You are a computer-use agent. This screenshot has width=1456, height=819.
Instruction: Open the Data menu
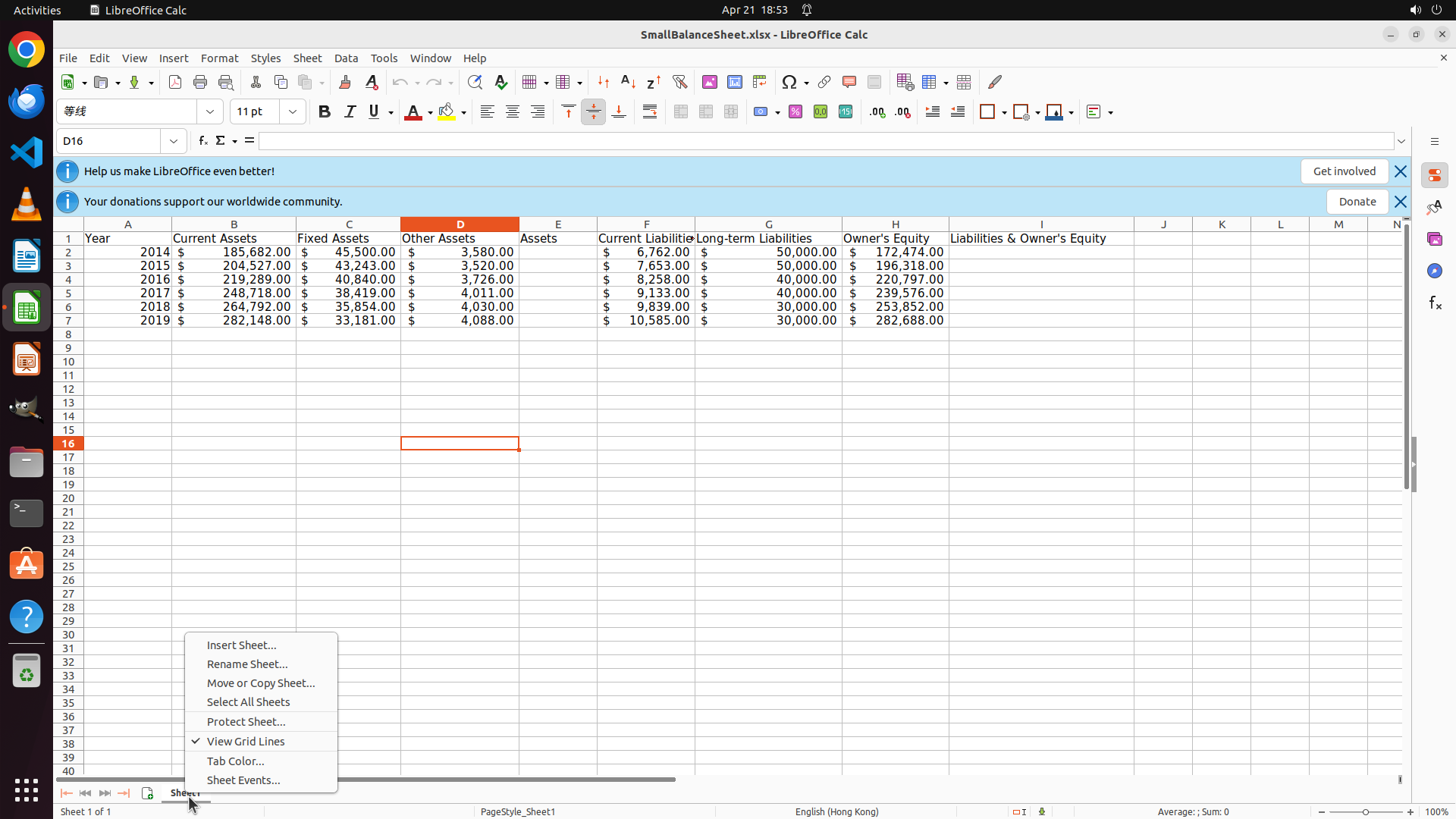tap(346, 58)
